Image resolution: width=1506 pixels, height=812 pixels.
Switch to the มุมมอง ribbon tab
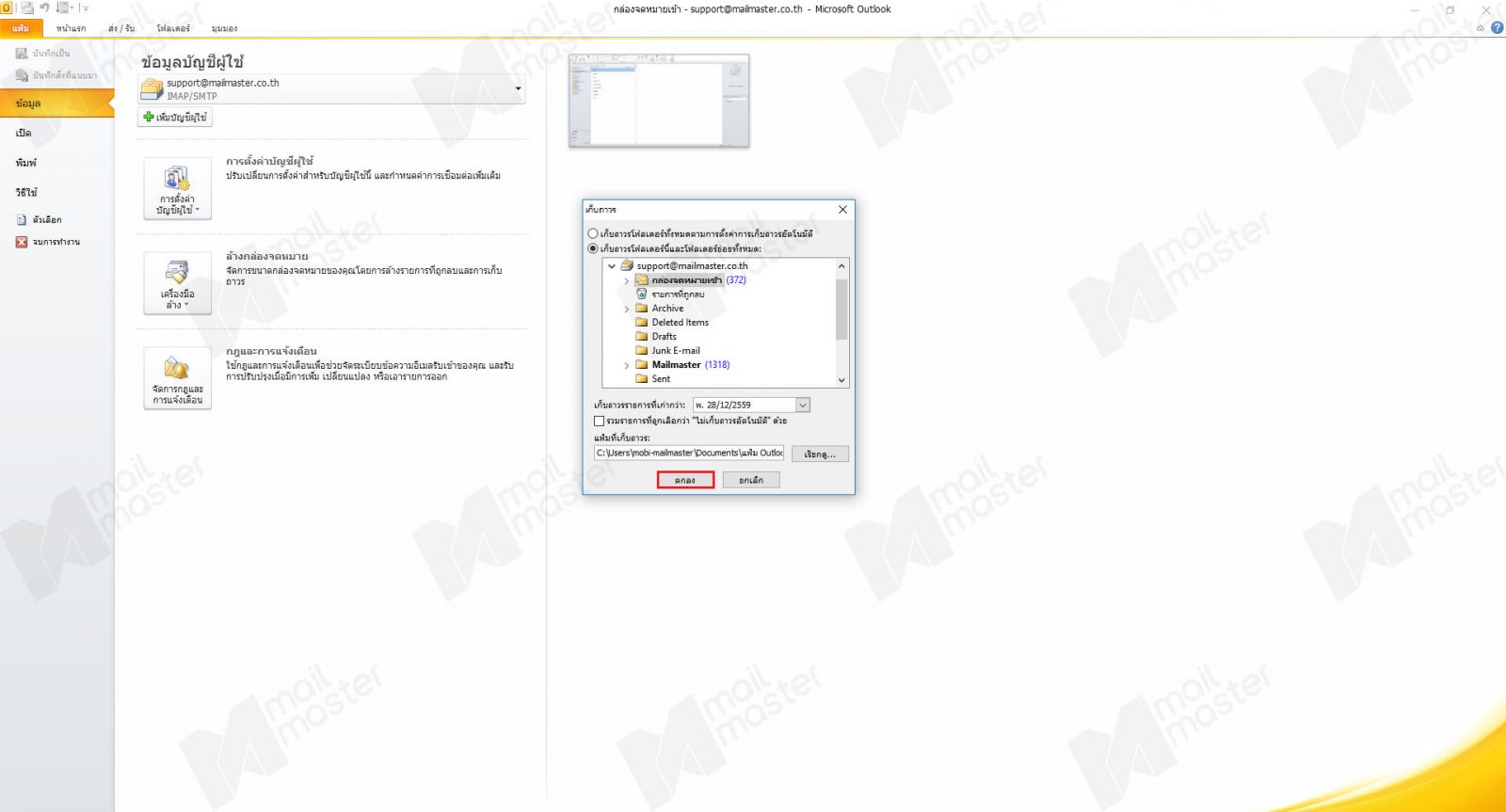[x=224, y=28]
